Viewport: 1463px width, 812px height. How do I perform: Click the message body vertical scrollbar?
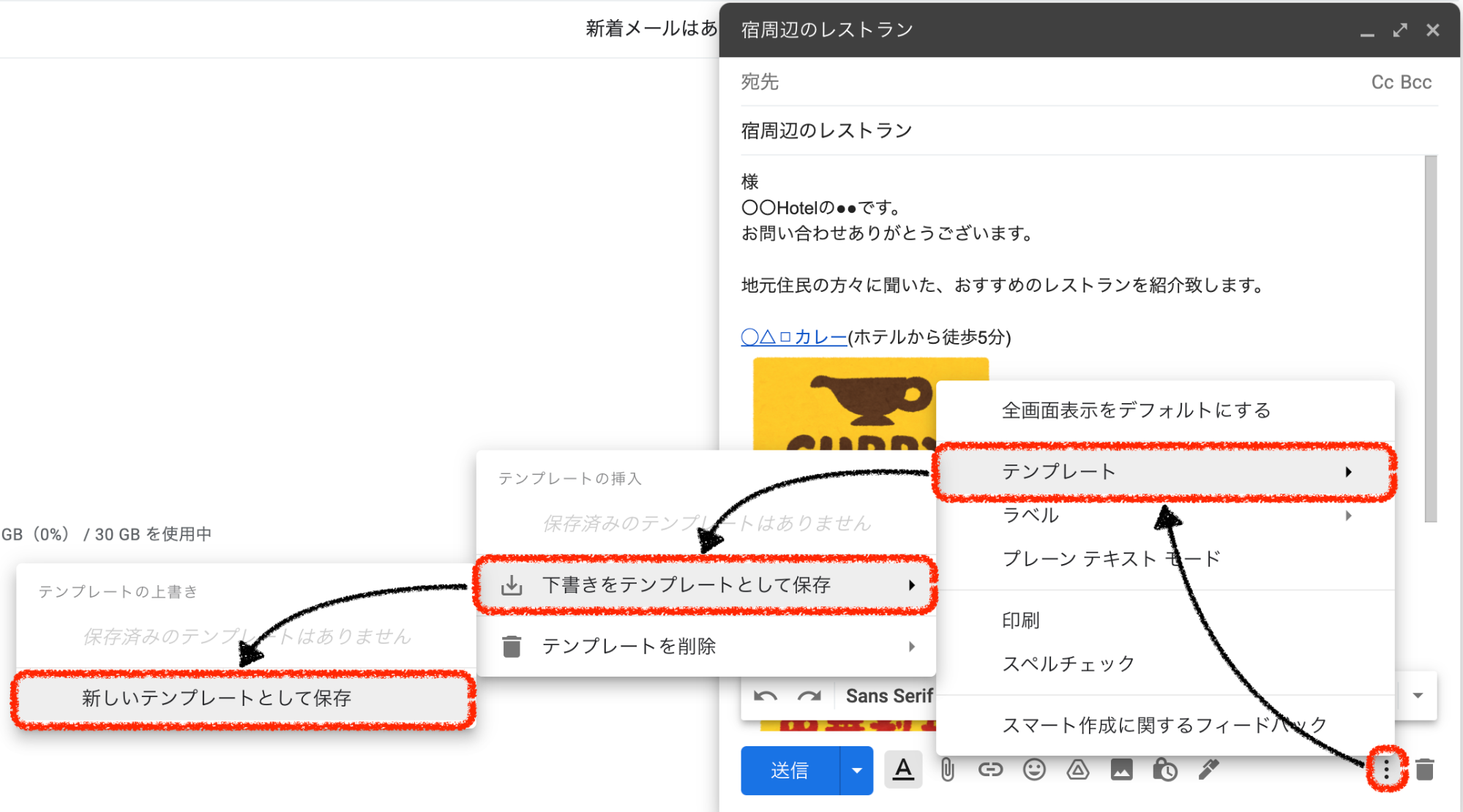coord(1430,338)
